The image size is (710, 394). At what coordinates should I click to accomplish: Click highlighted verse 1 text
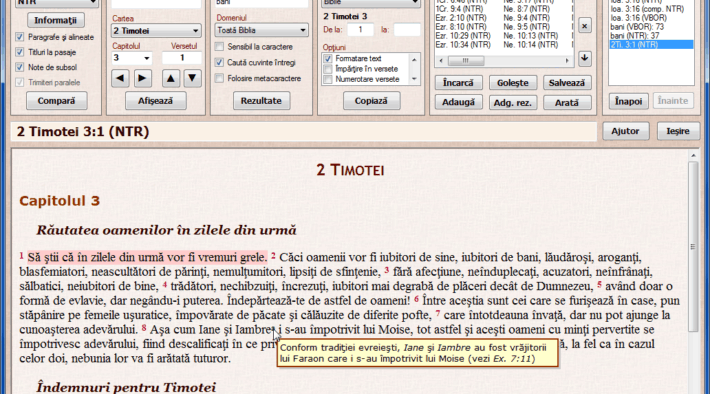tap(147, 258)
